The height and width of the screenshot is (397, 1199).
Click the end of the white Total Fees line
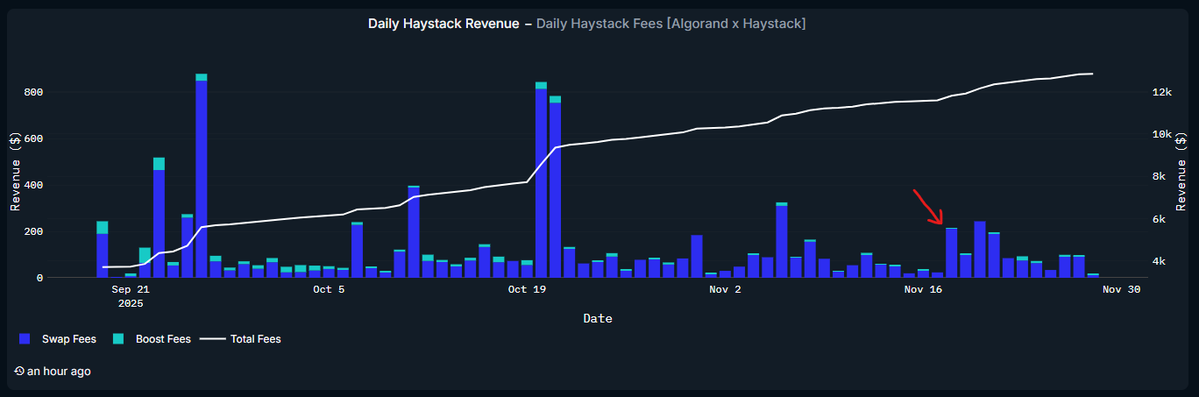pyautogui.click(x=1093, y=74)
